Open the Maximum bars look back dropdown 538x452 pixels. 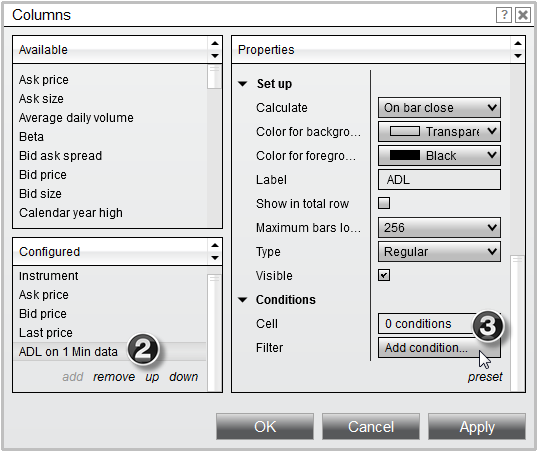pos(439,228)
